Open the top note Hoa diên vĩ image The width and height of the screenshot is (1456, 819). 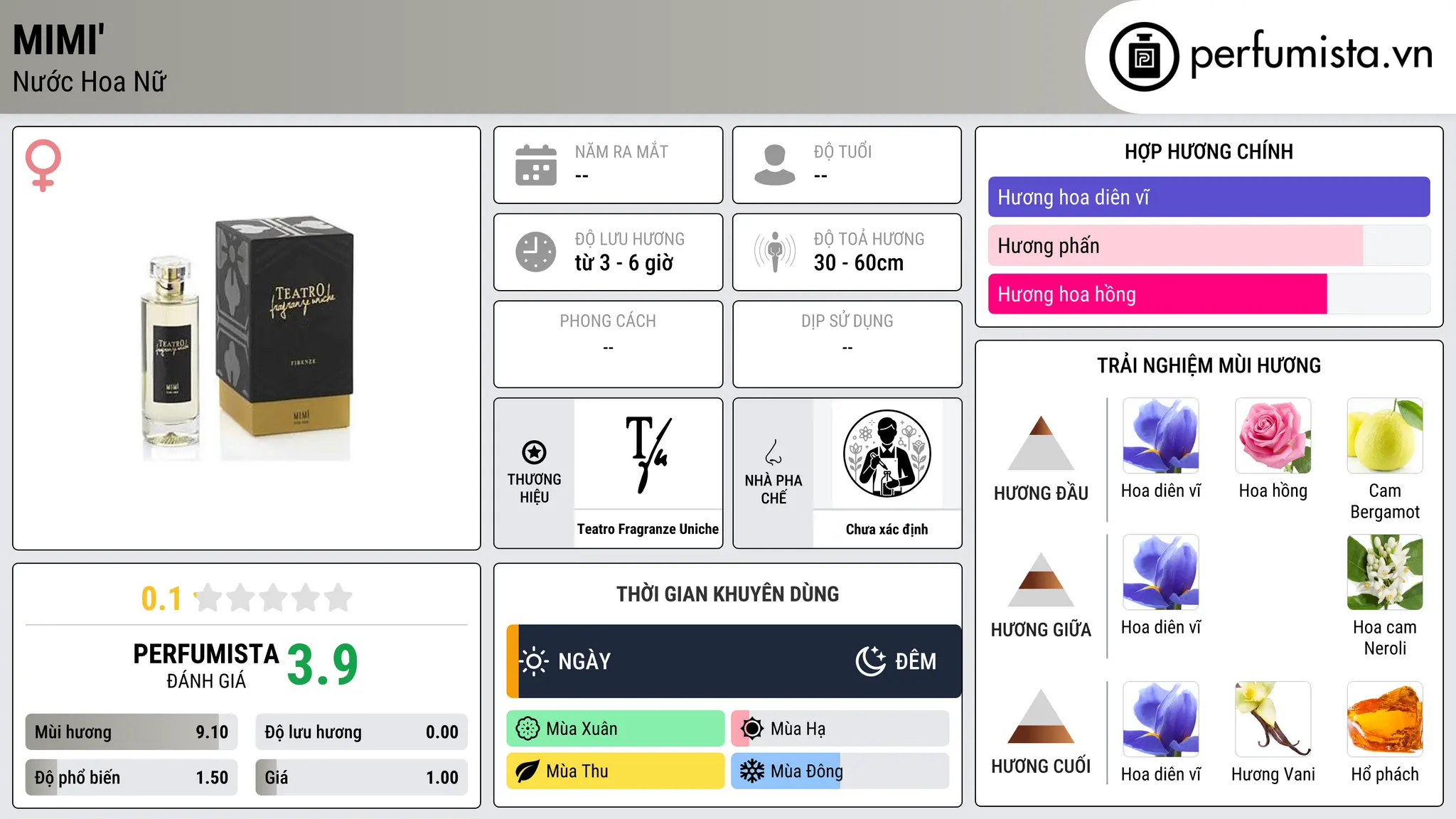coord(1161,436)
